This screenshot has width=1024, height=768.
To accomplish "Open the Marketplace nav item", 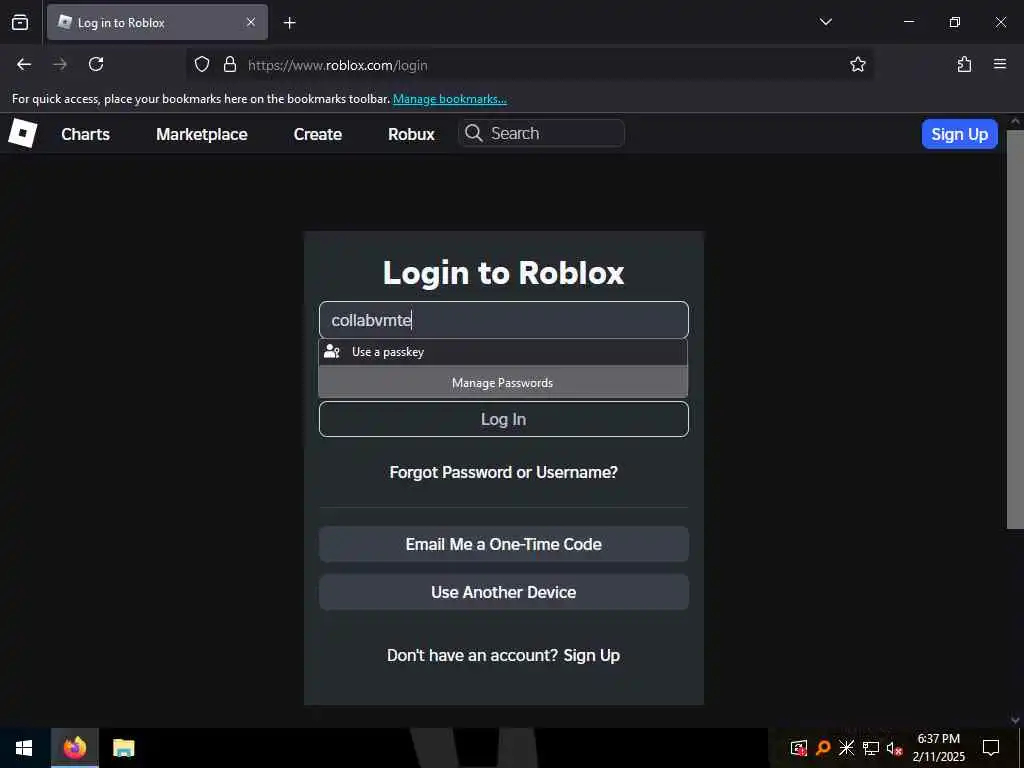I will pos(202,134).
